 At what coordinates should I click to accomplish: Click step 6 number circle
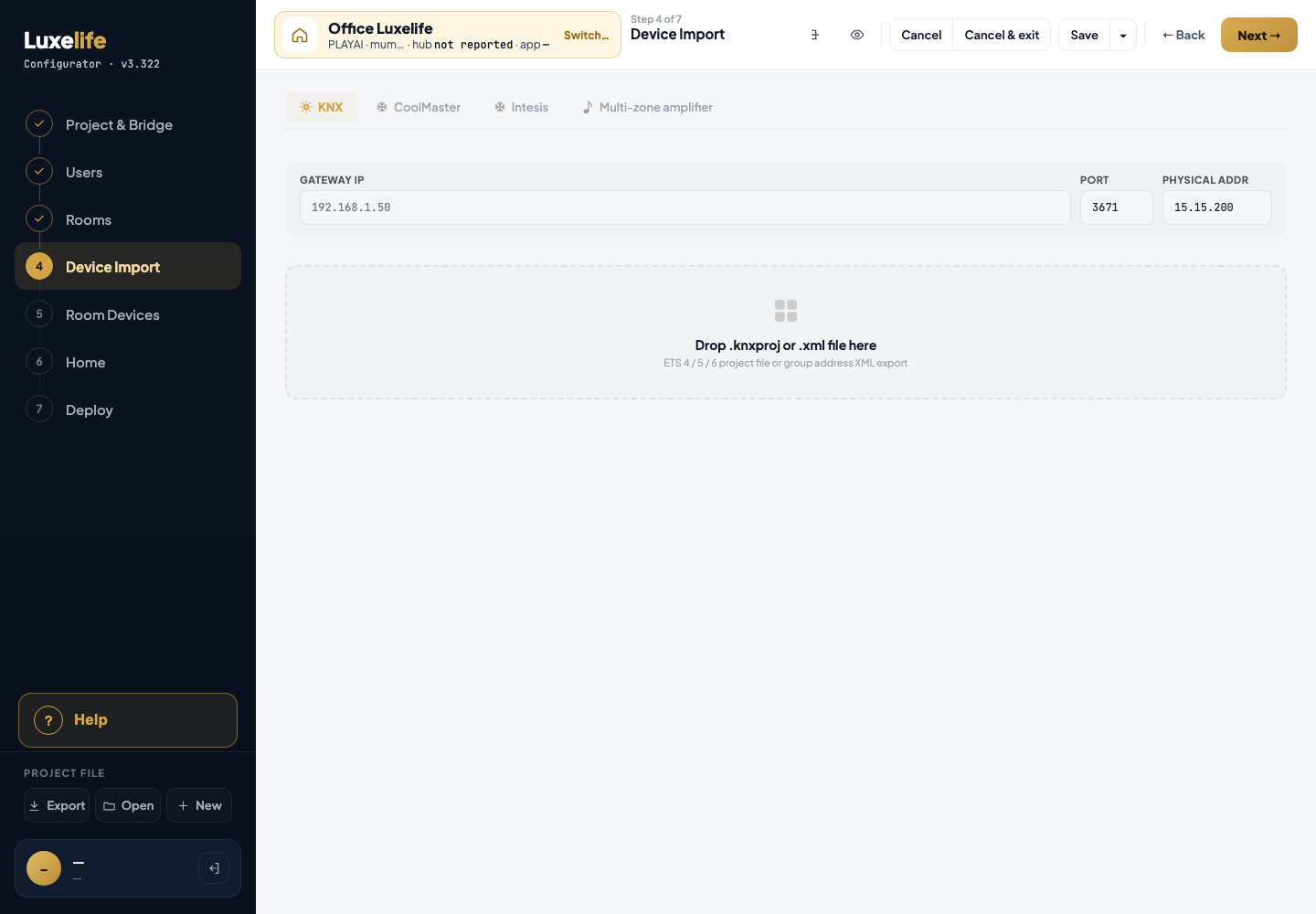39,362
